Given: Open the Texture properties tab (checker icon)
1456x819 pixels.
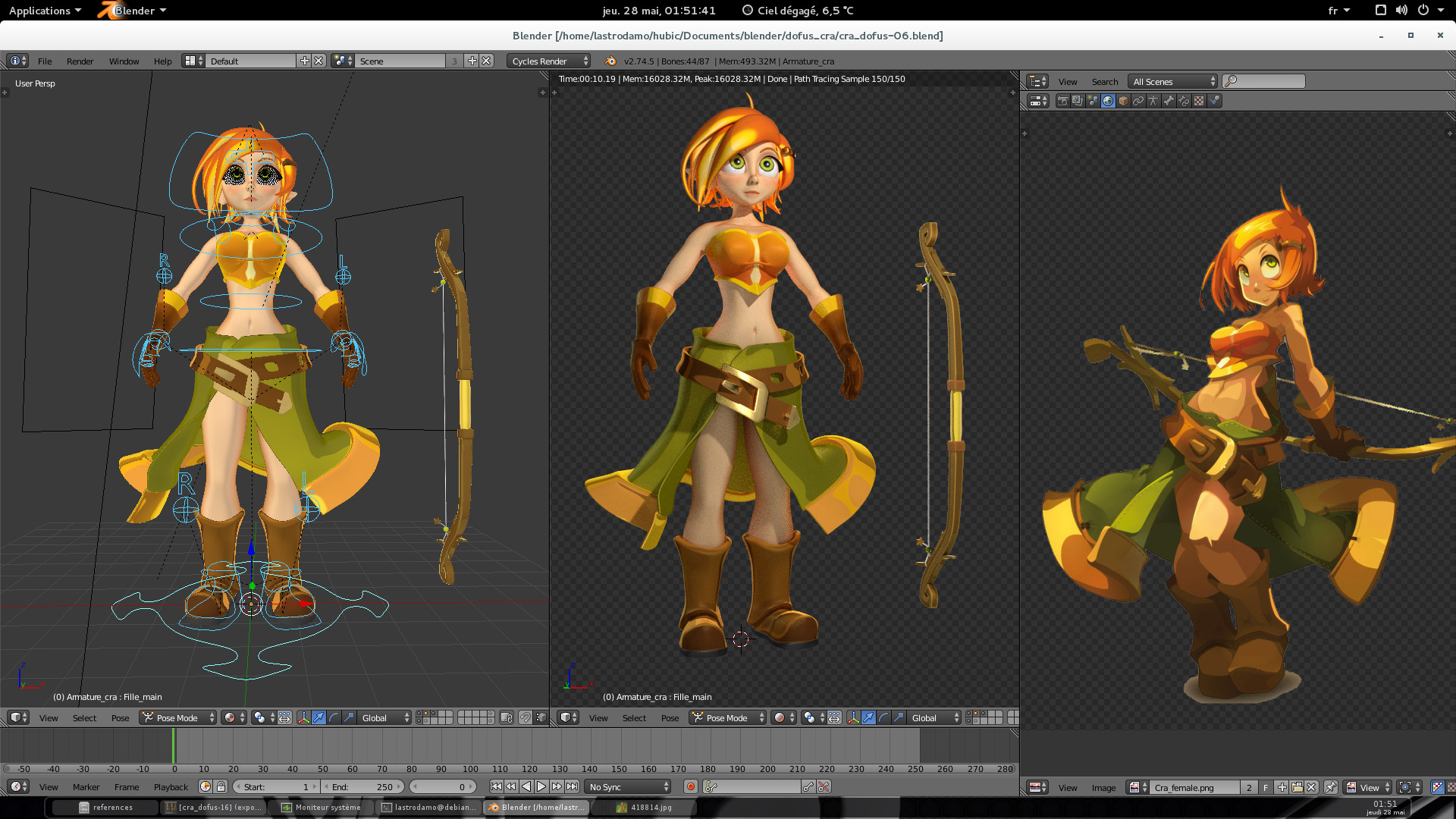Looking at the screenshot, I should (x=1199, y=101).
